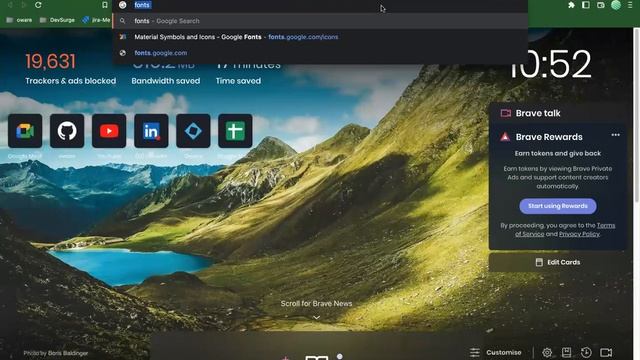
Task: Expand the Brave talk card
Action: [x=557, y=113]
